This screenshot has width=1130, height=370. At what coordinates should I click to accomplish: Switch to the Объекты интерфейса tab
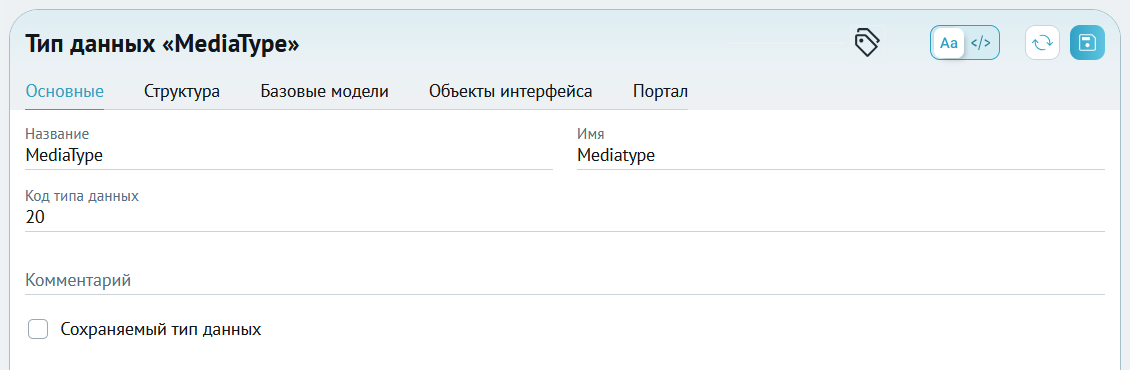click(x=510, y=92)
